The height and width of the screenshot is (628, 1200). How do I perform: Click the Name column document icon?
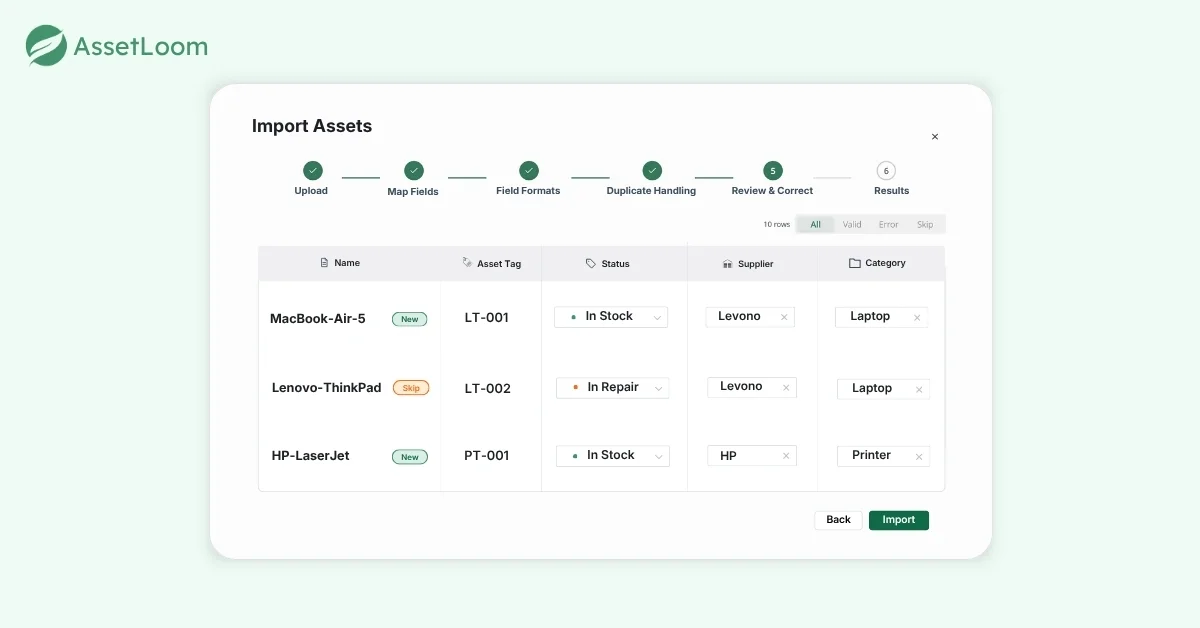click(x=324, y=263)
